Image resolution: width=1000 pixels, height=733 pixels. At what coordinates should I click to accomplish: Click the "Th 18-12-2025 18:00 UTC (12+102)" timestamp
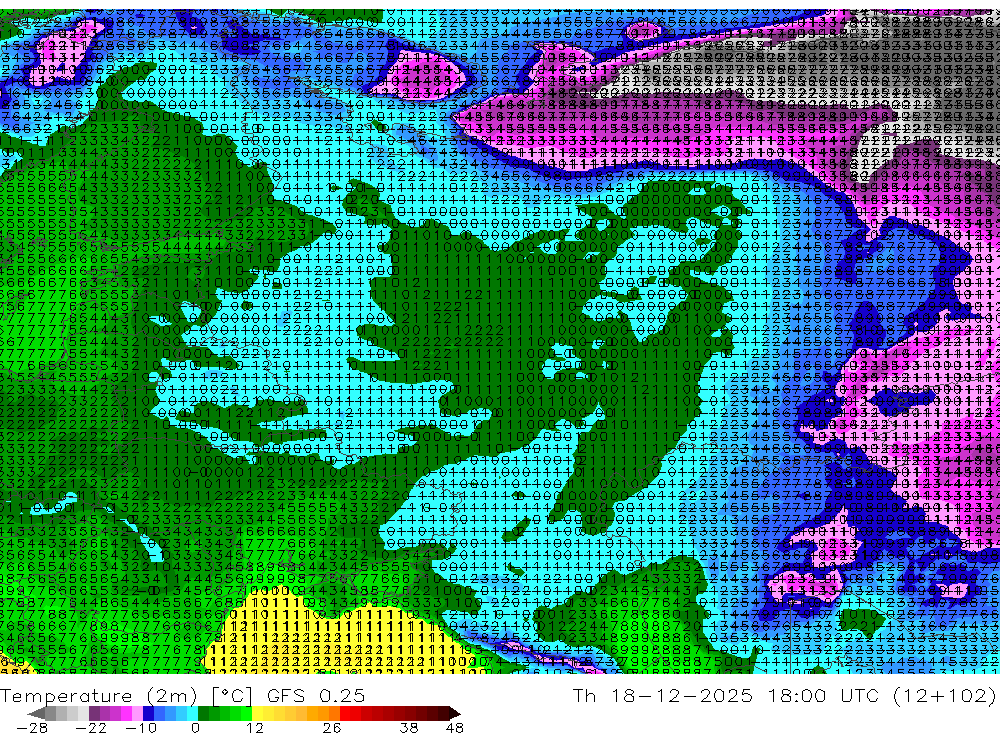click(784, 695)
